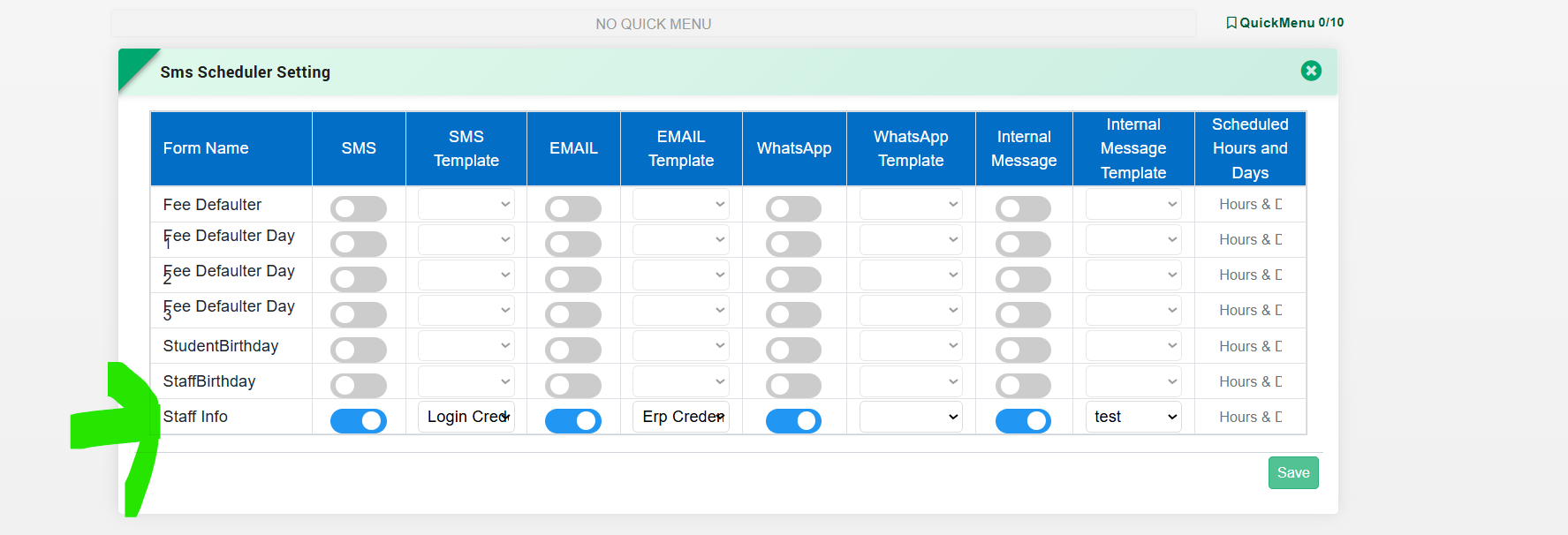Screen dimensions: 1568x535
Task: Open EMAIL Template dropdown for StaffBirthday
Action: (x=681, y=381)
